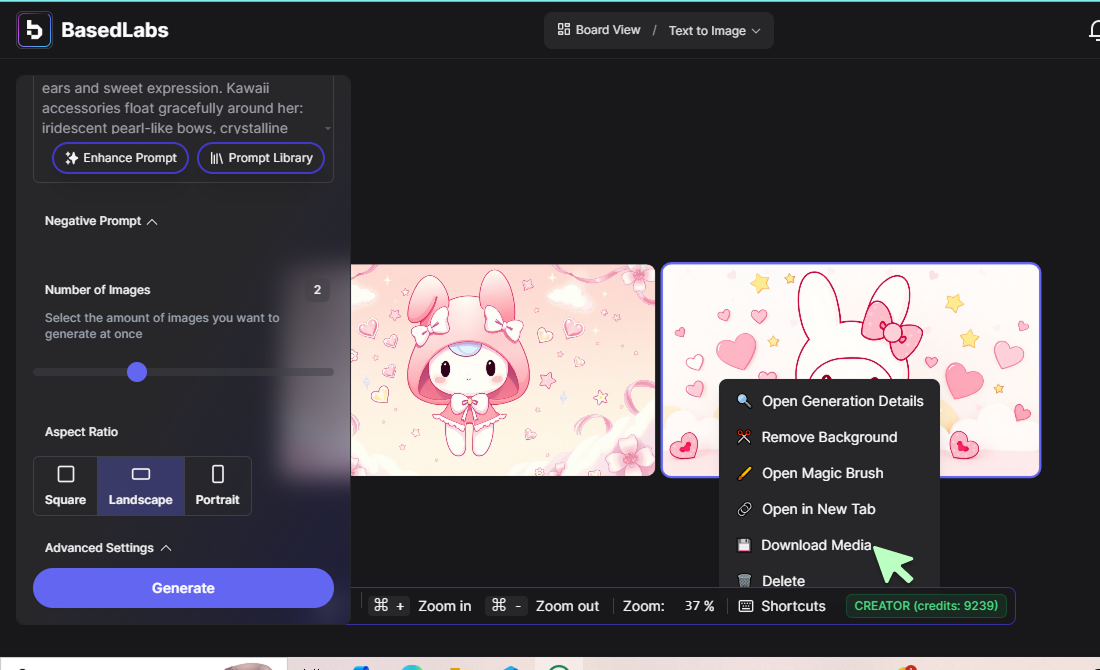Click the prompt textbox scroll arrow
This screenshot has height=670, width=1100.
coord(328,128)
